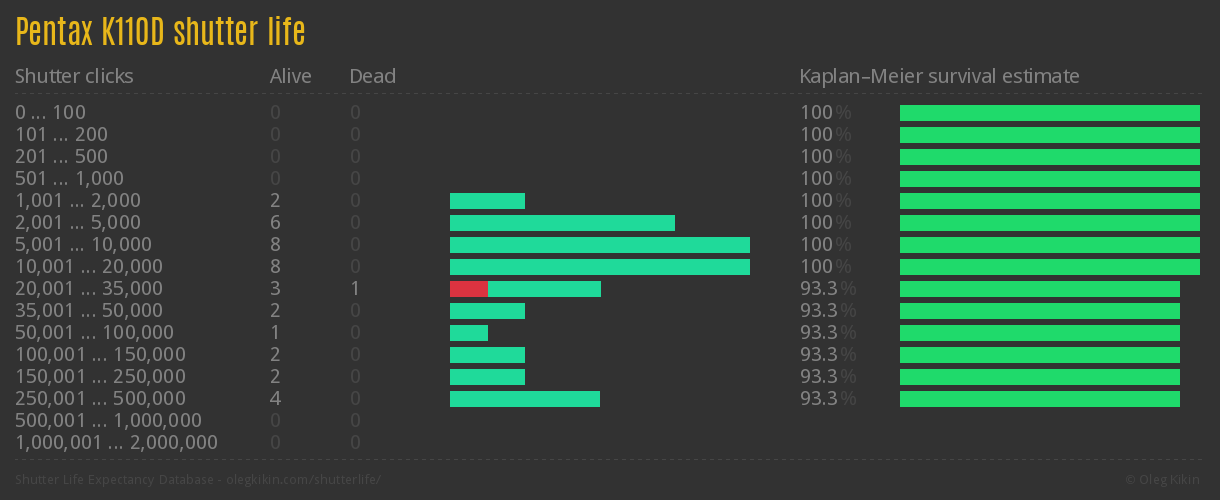Click the "Dead" column header
This screenshot has width=1220, height=500.
coord(372,76)
